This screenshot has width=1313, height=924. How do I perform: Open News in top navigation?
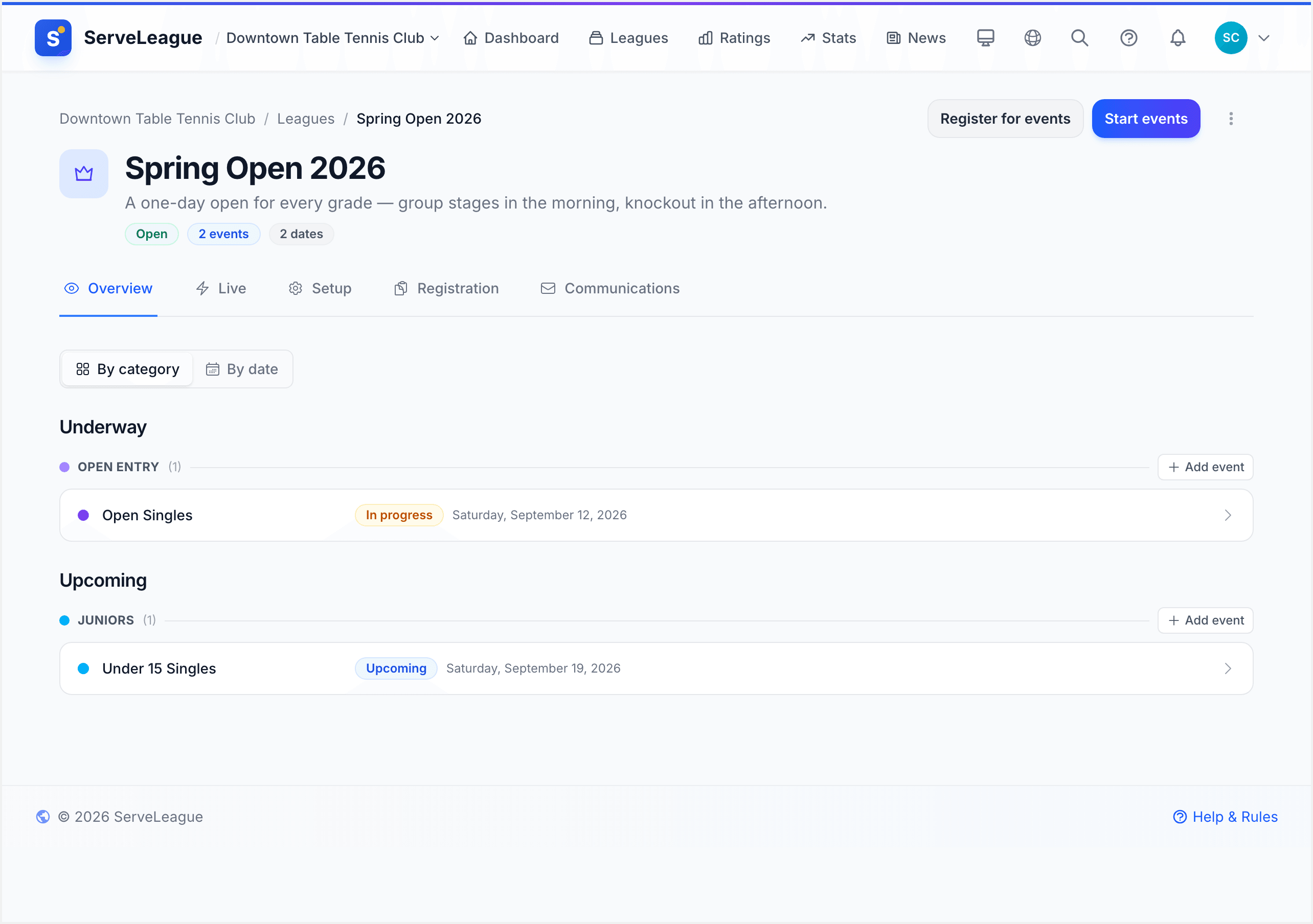[916, 38]
